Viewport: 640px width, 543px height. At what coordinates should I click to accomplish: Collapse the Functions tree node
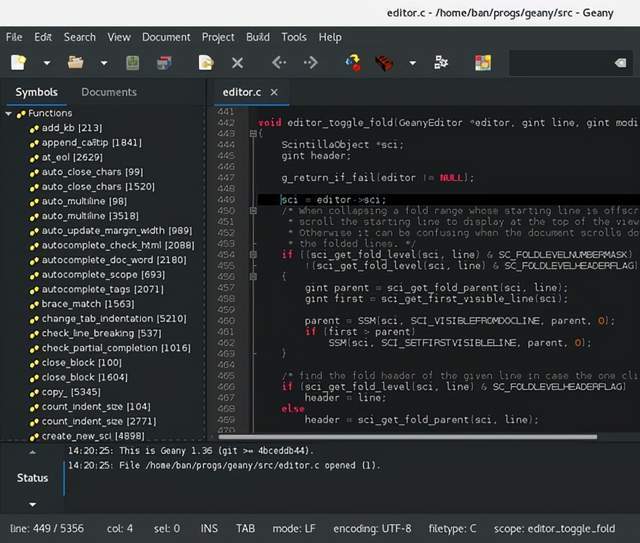[x=9, y=114]
